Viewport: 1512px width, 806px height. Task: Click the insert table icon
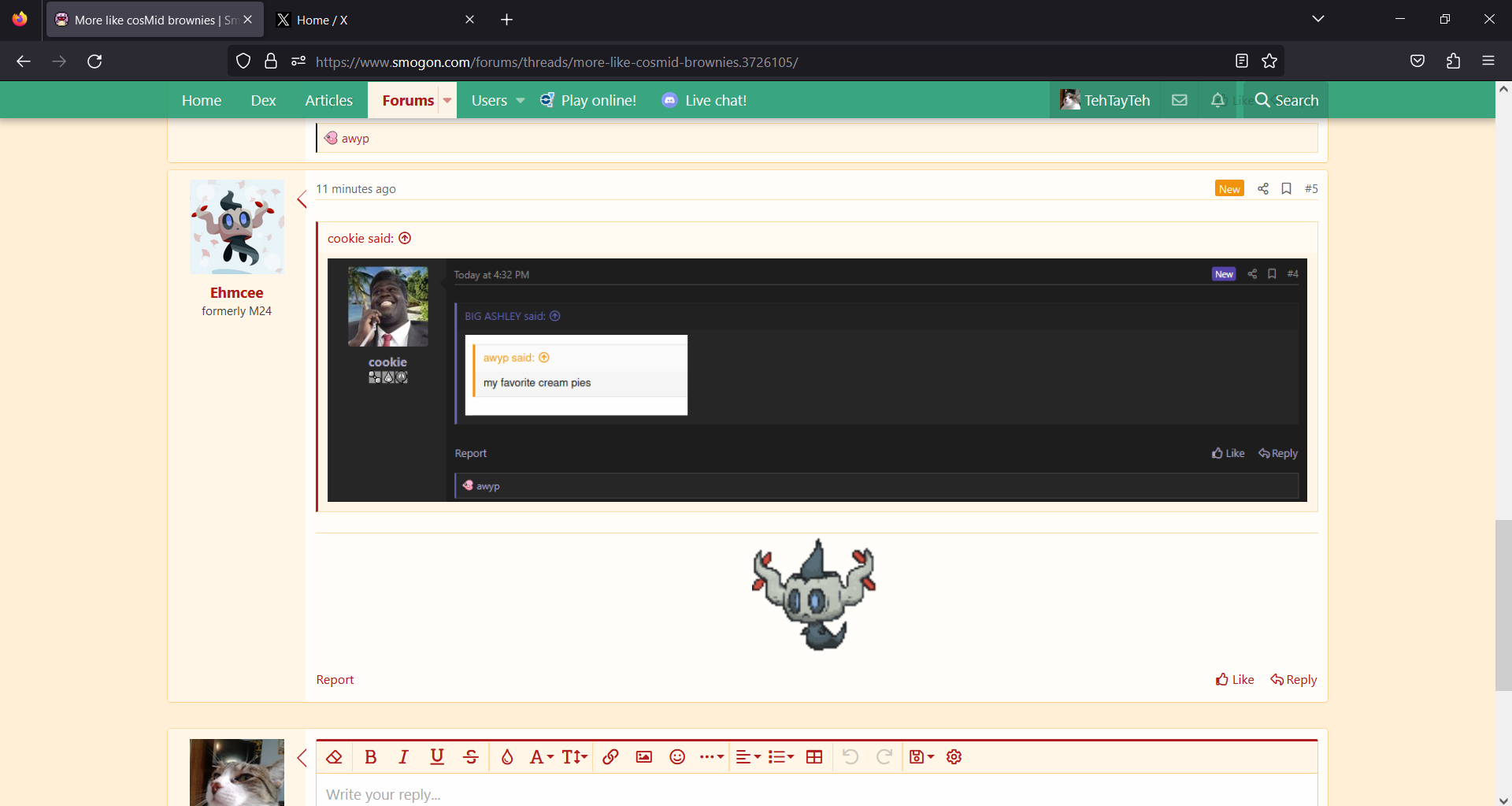coord(814,757)
